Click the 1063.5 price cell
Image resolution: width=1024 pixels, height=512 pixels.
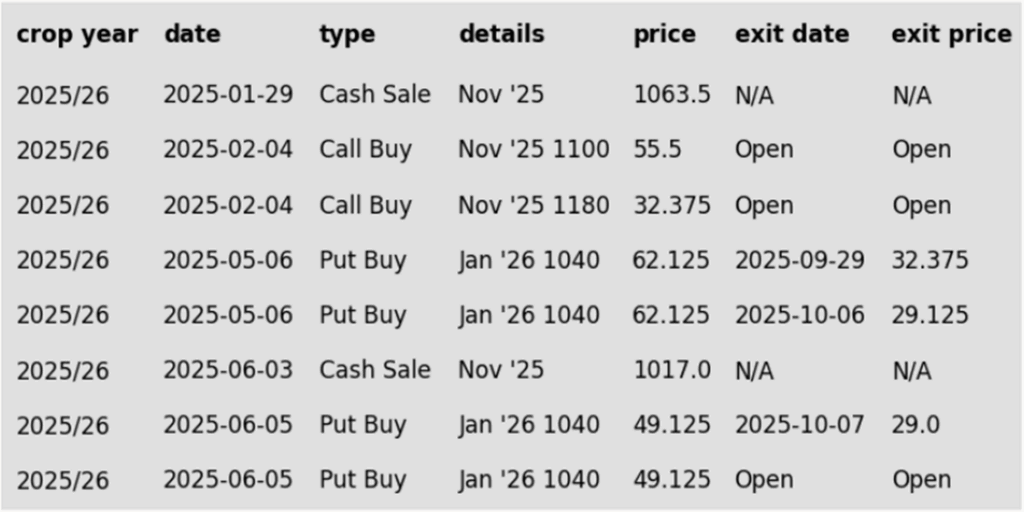(671, 95)
